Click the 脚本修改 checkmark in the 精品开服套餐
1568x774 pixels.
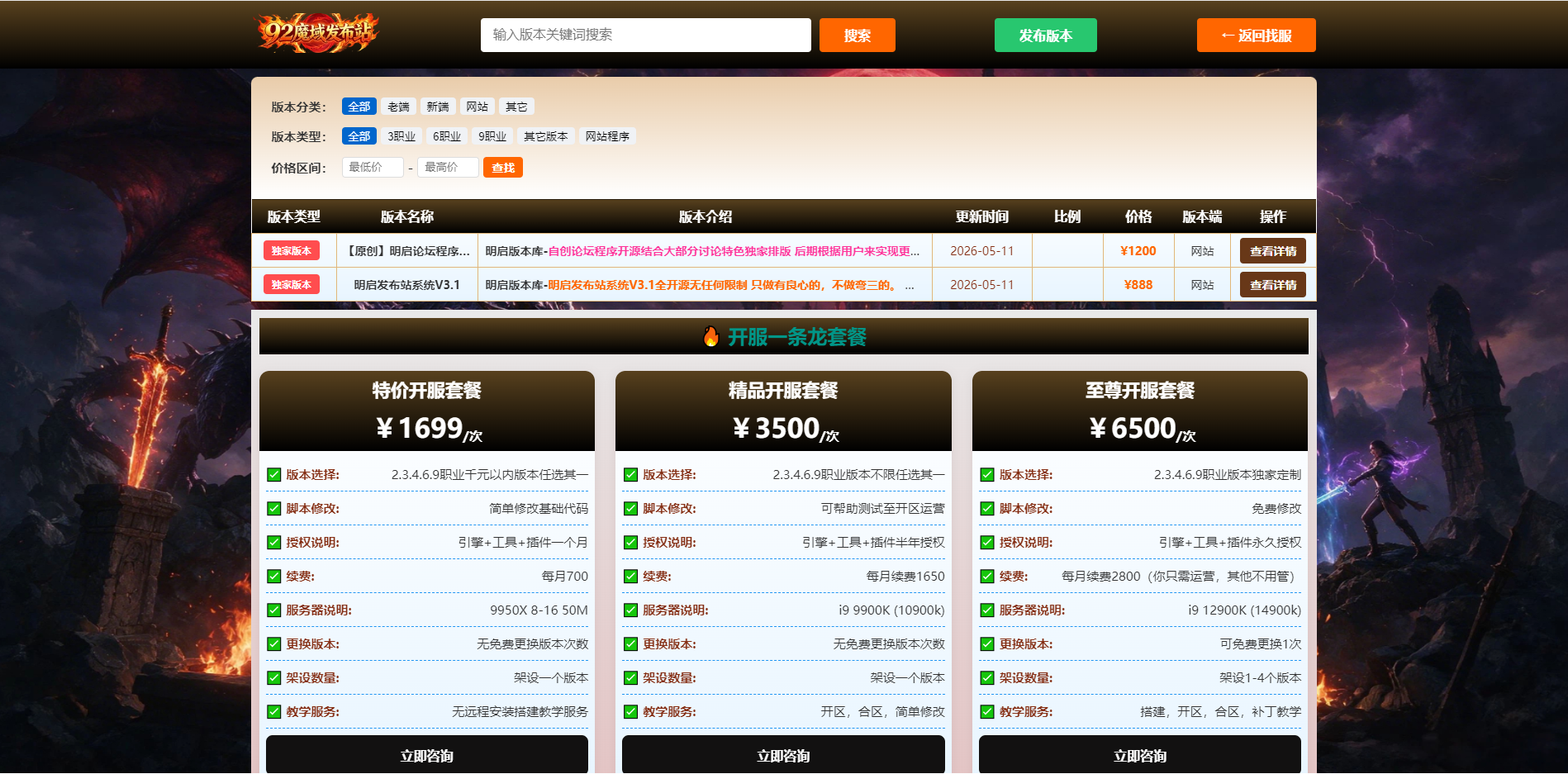point(630,509)
